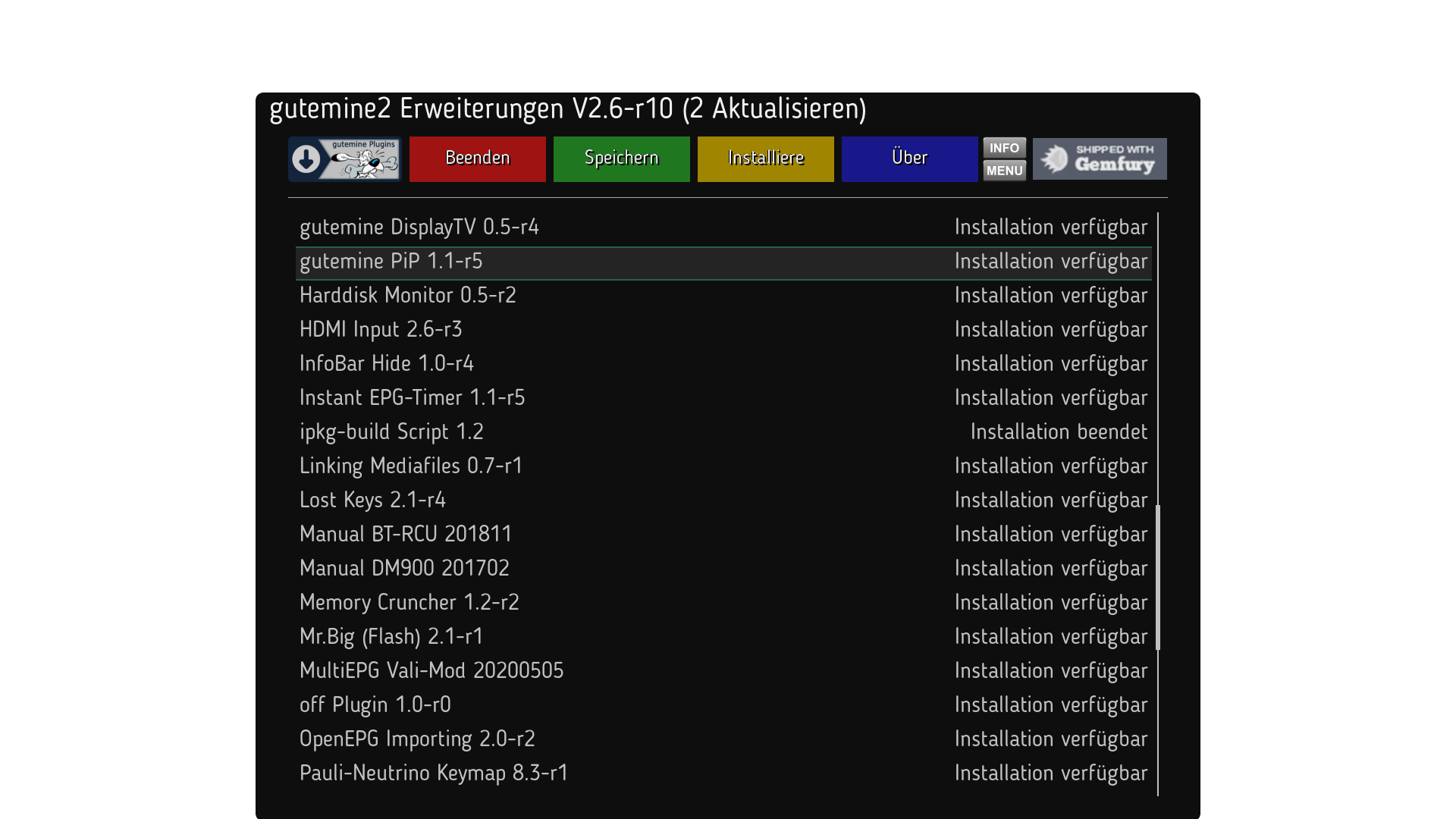1456x819 pixels.
Task: Choose the Mr.Big (Flash) 2.1-r1 row
Action: (x=723, y=637)
